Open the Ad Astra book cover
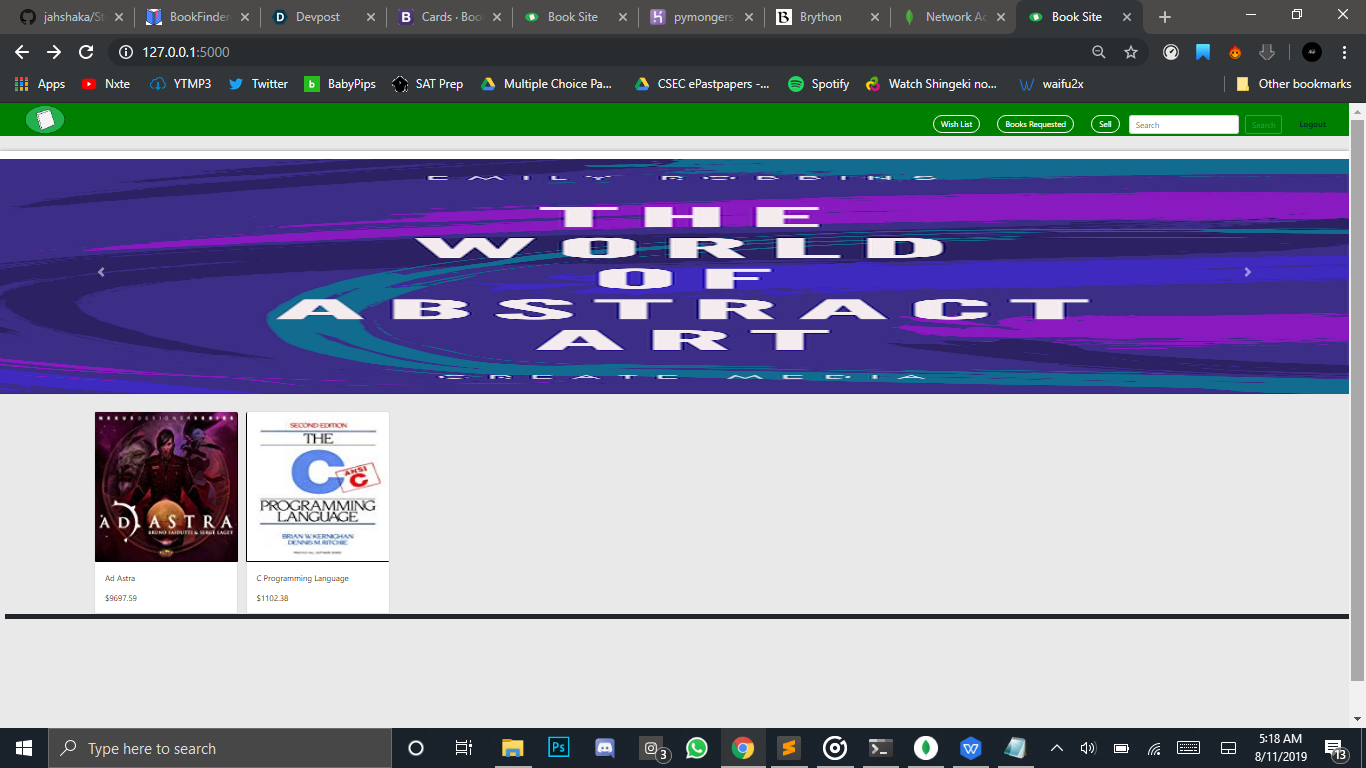The image size is (1366, 768). click(166, 487)
